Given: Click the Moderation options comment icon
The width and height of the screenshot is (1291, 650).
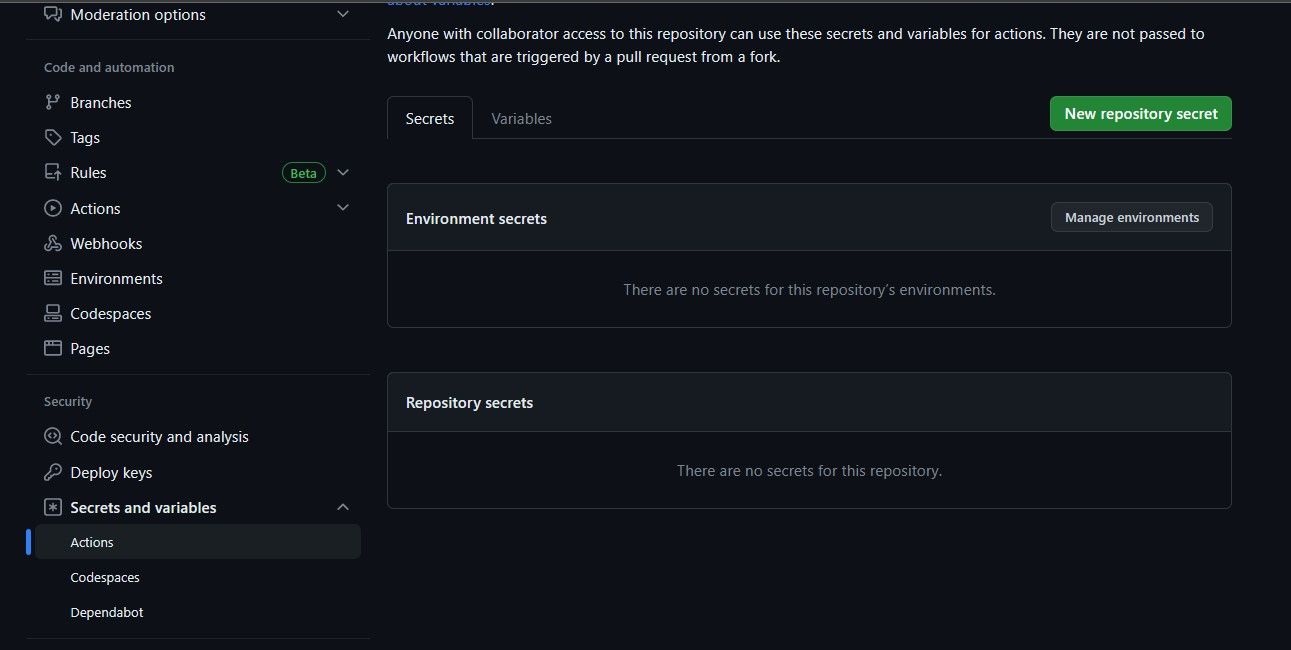Looking at the screenshot, I should tap(52, 14).
